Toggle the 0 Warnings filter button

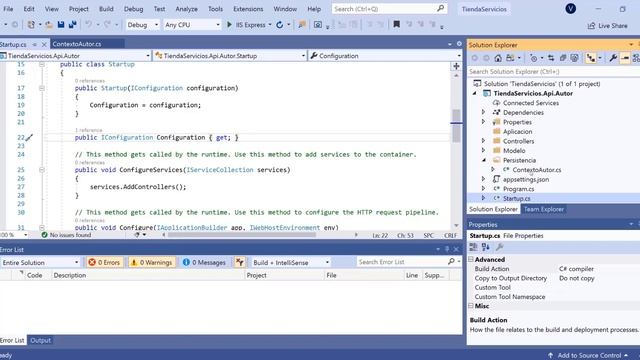152,262
